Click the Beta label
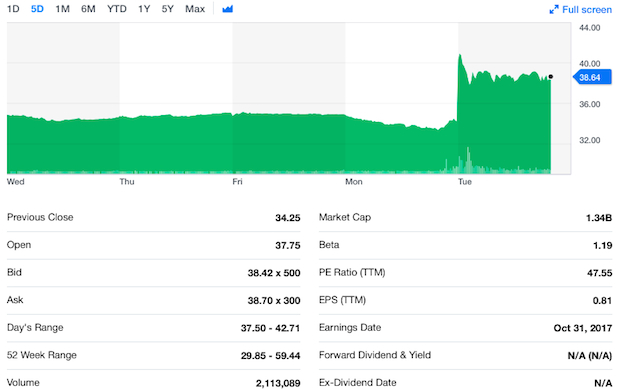630x389 pixels. pyautogui.click(x=329, y=245)
